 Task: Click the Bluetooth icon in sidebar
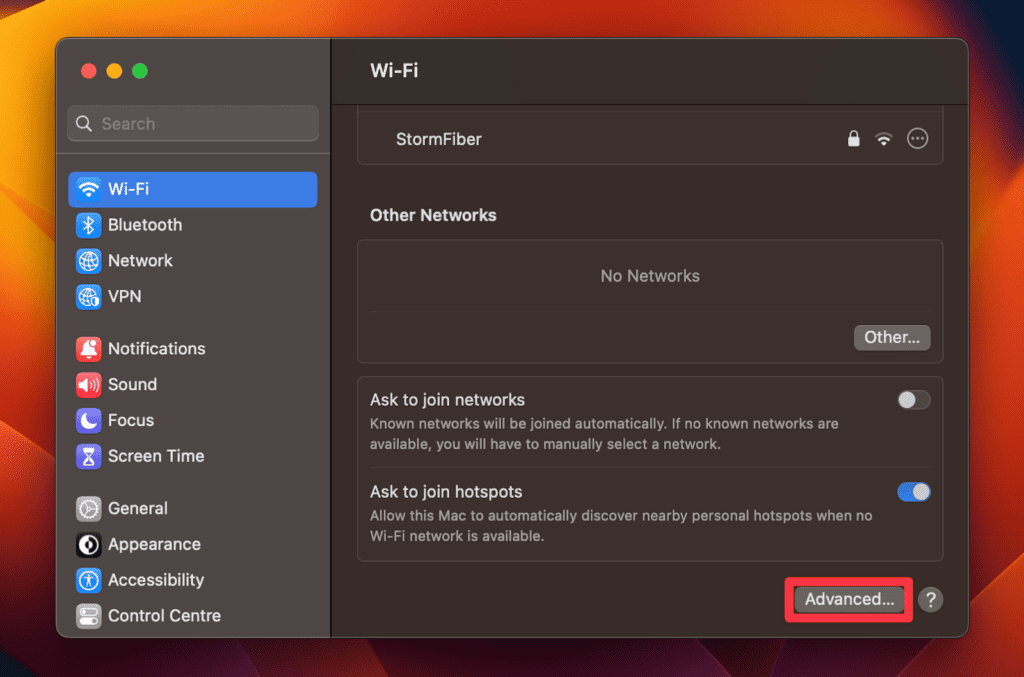pos(89,225)
